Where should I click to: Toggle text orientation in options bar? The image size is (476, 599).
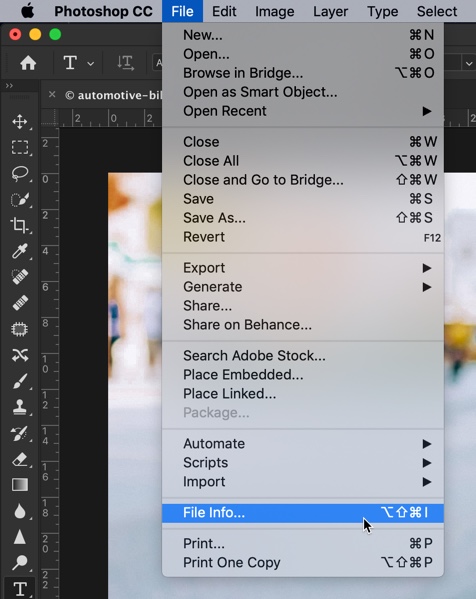tap(125, 63)
